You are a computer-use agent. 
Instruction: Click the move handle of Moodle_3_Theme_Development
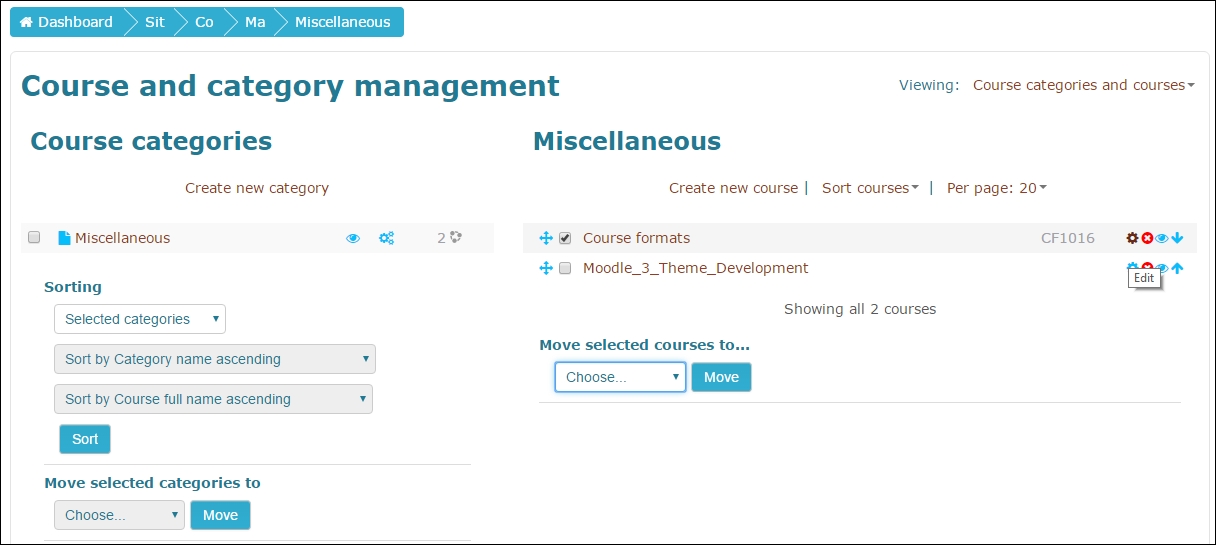(546, 268)
